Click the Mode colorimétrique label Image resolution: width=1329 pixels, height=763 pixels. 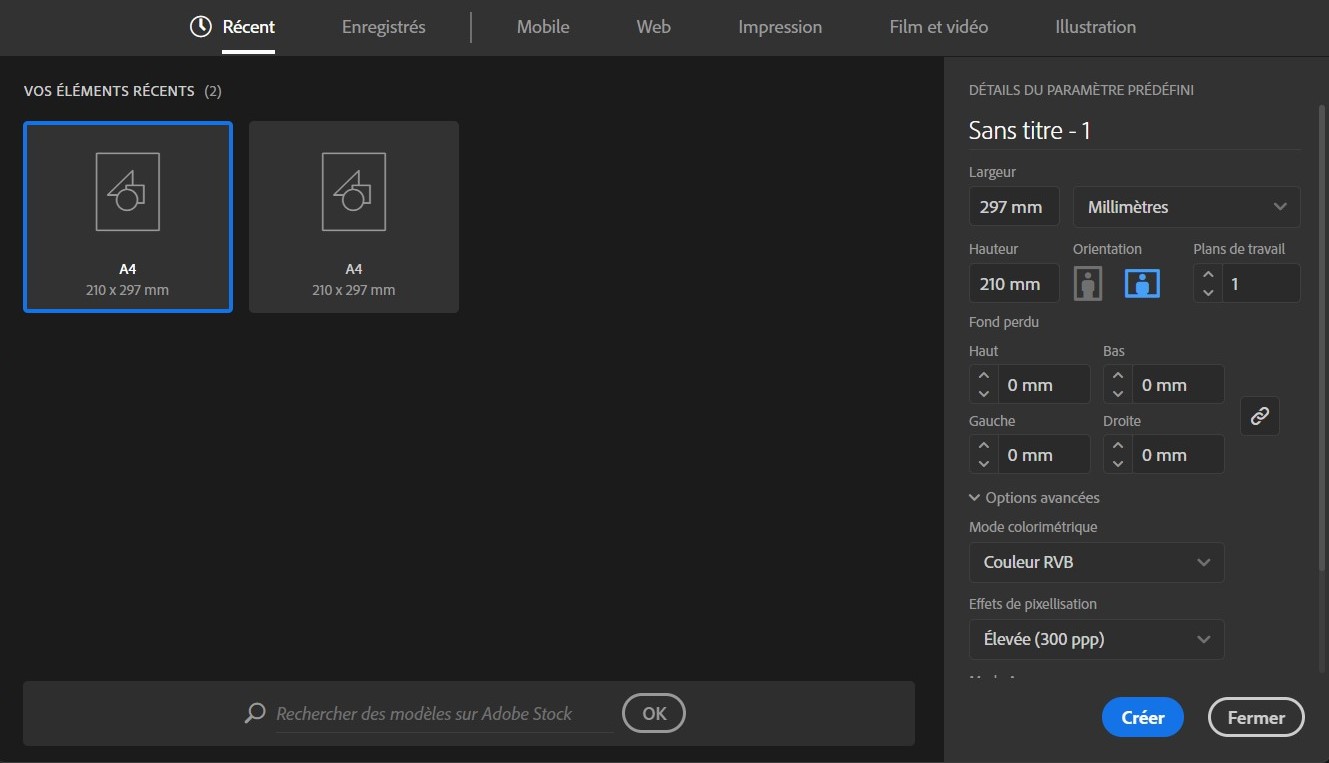click(1033, 527)
